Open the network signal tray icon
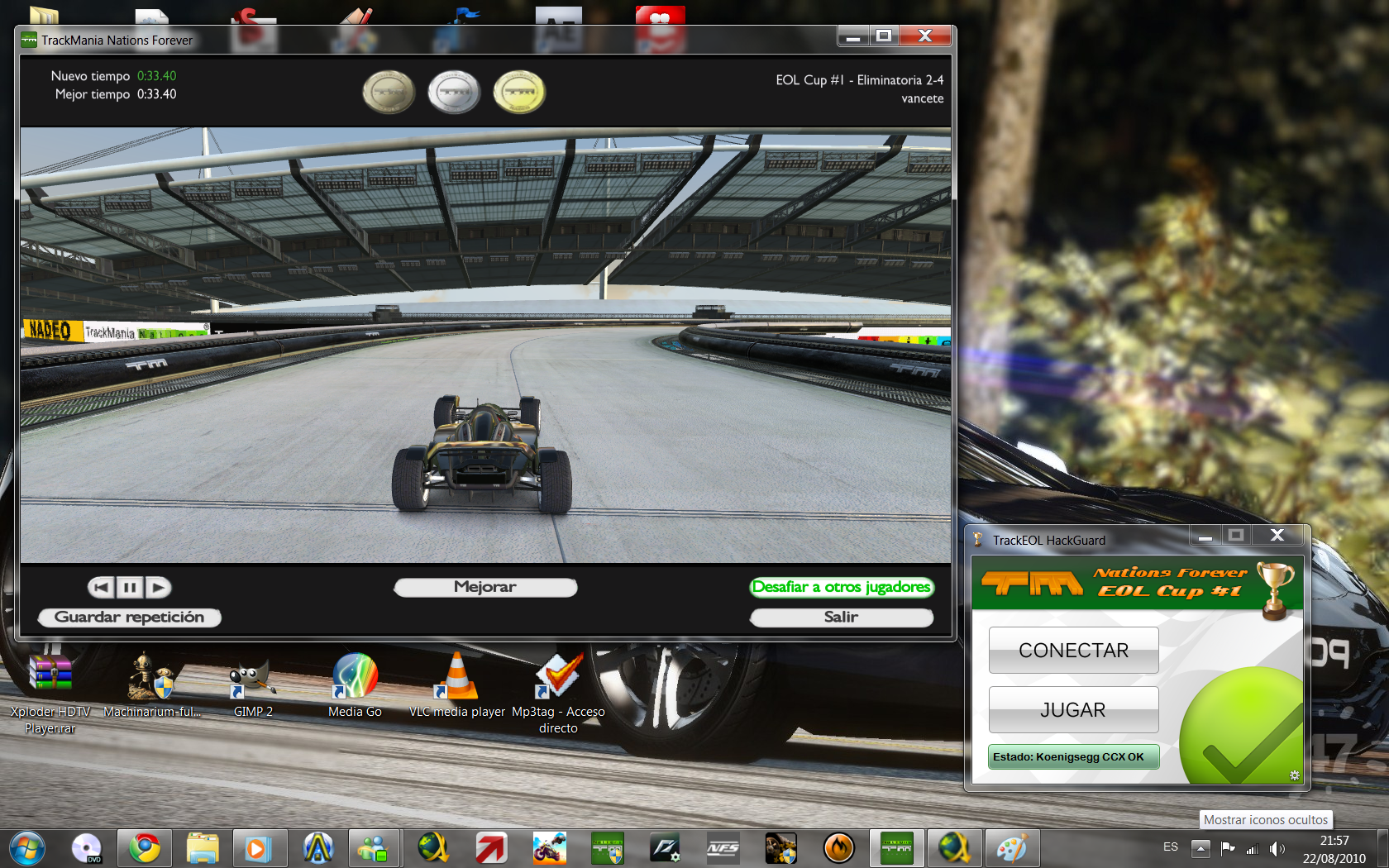This screenshot has height=868, width=1389. [1253, 848]
